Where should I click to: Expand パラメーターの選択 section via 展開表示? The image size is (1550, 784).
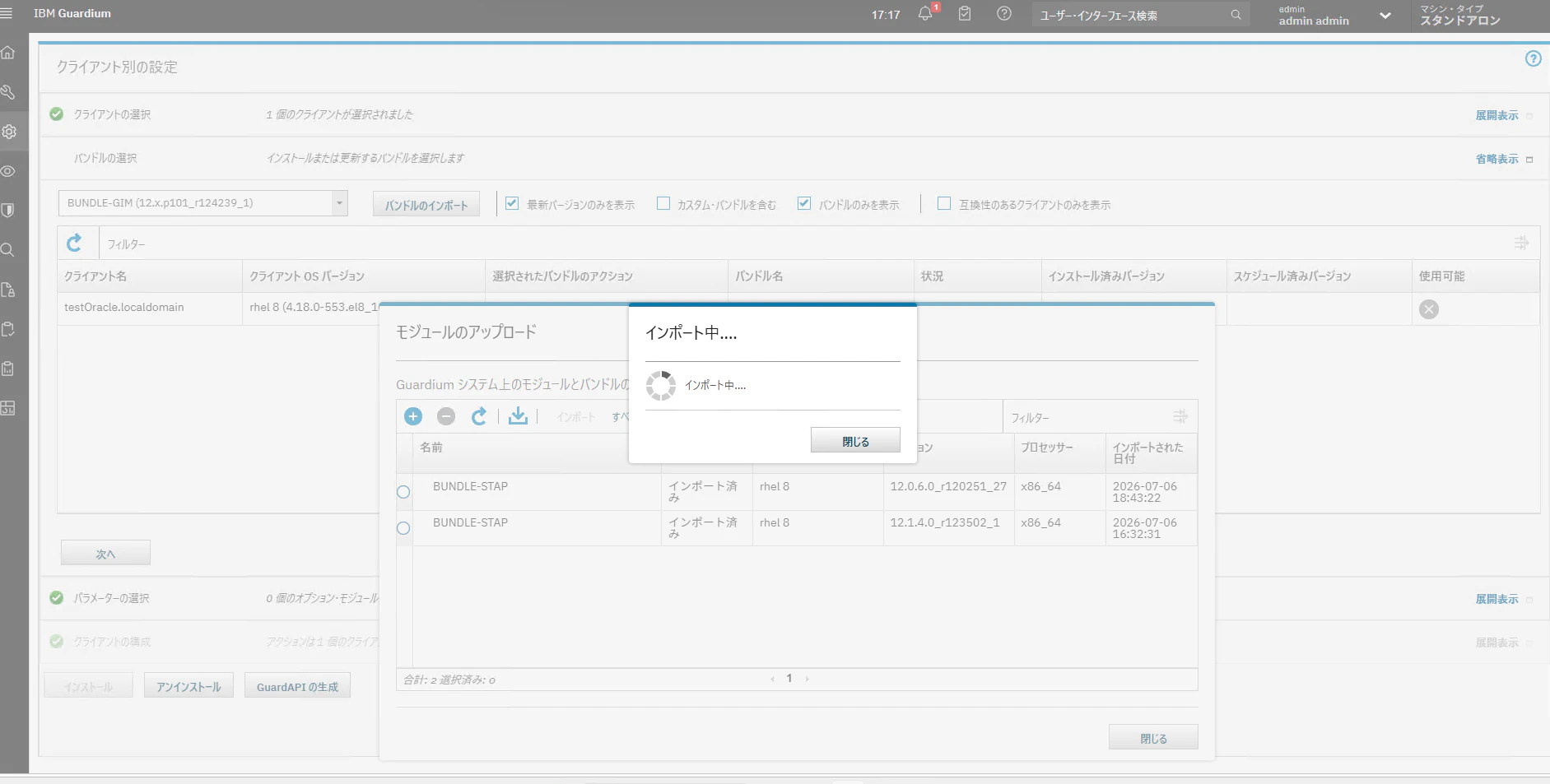tap(1496, 599)
